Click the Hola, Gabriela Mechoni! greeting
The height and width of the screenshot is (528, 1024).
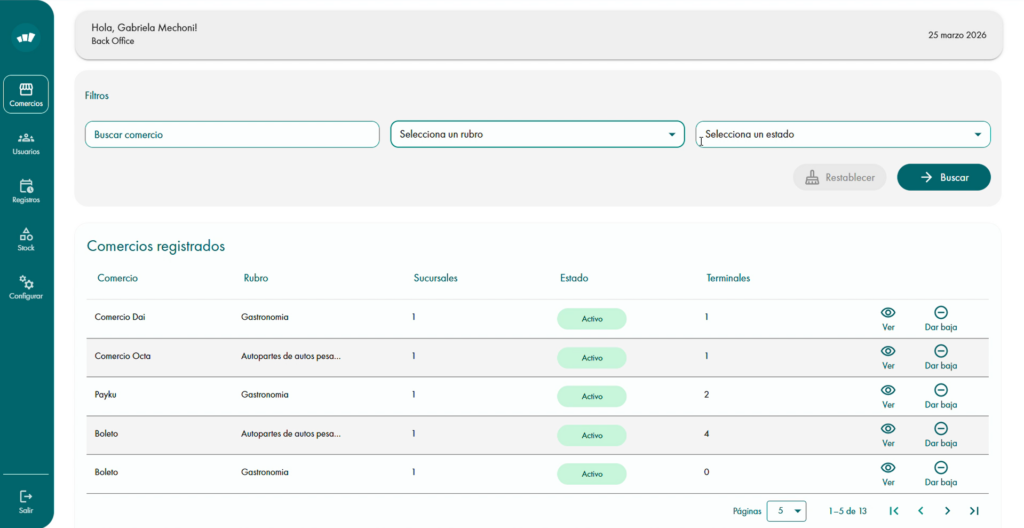[144, 28]
